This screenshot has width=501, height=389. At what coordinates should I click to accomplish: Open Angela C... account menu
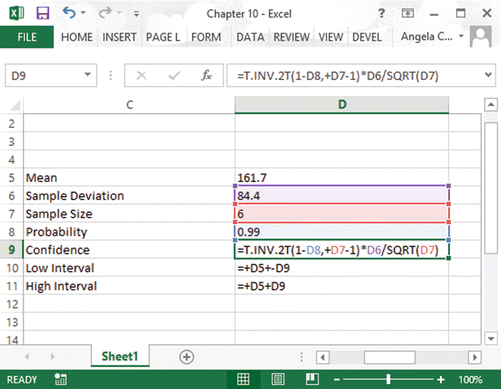pos(432,36)
